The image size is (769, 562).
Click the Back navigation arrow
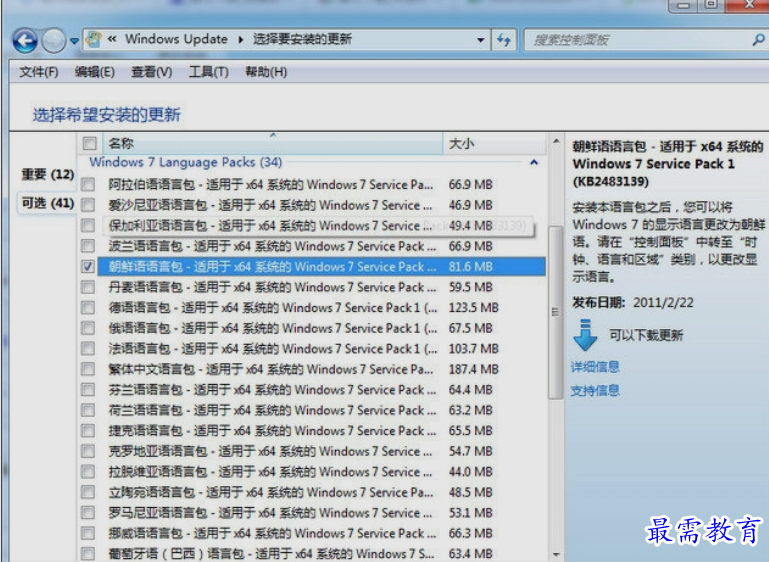point(25,41)
